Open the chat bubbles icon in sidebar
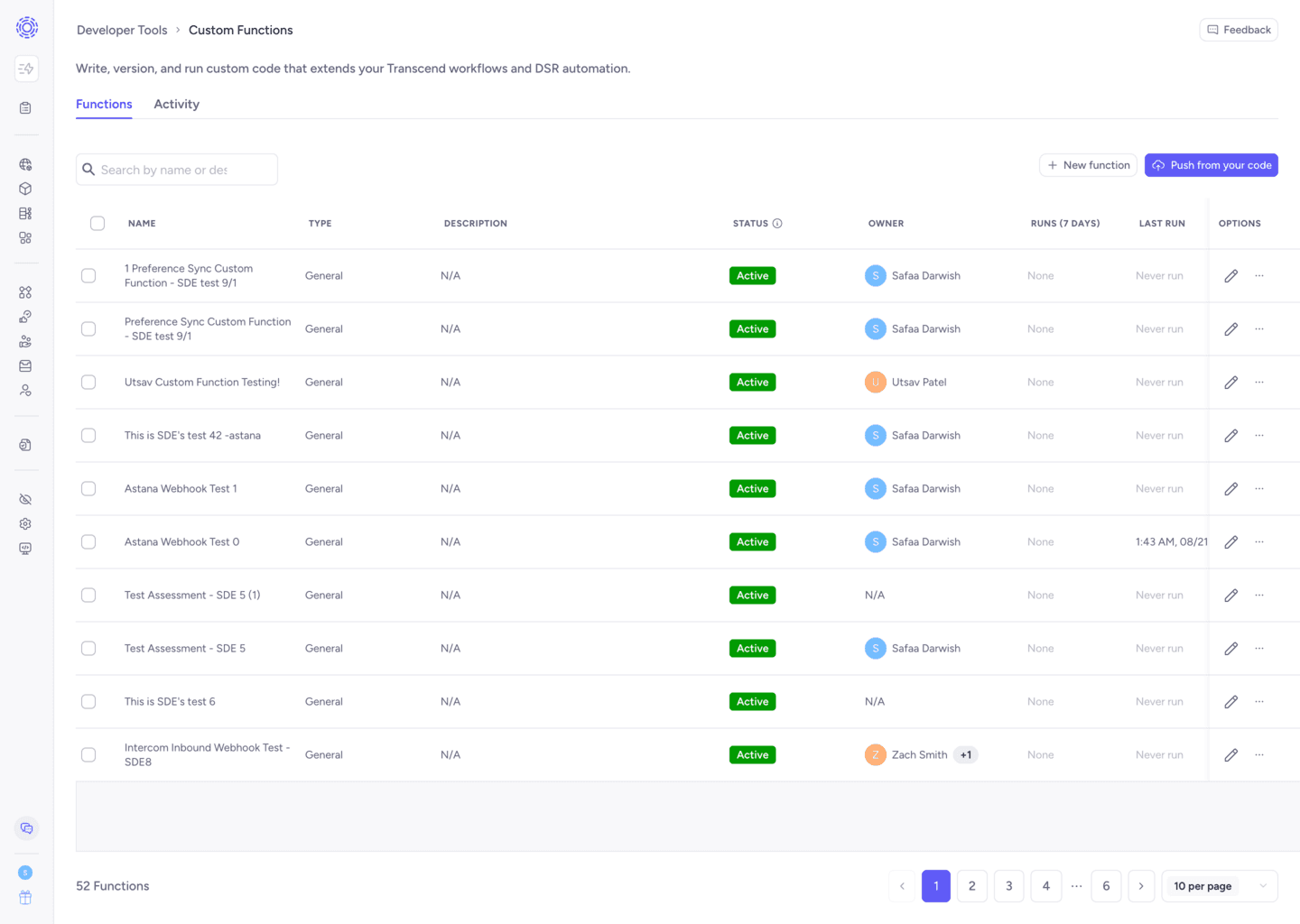 tap(26, 828)
